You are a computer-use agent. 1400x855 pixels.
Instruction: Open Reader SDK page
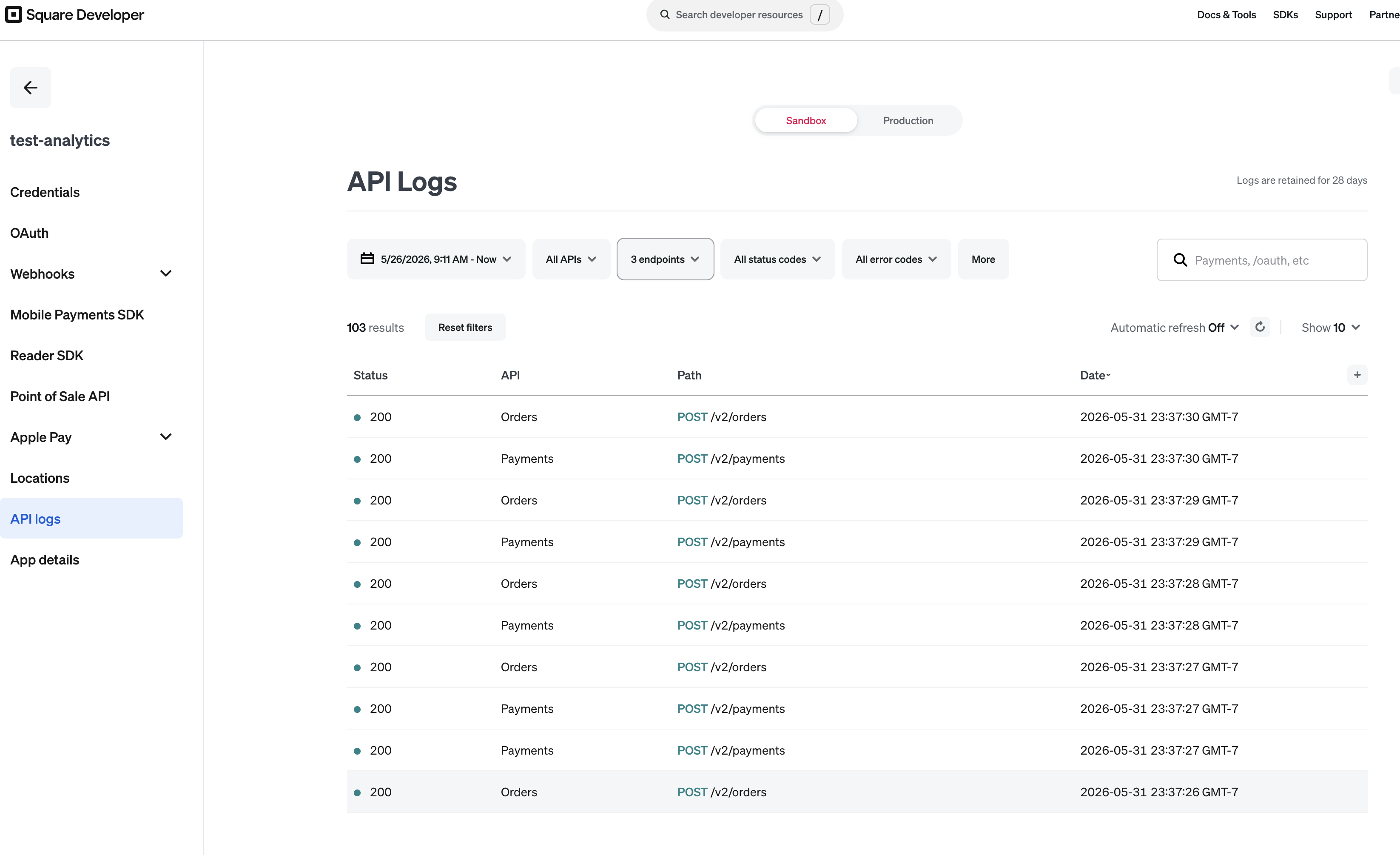47,356
